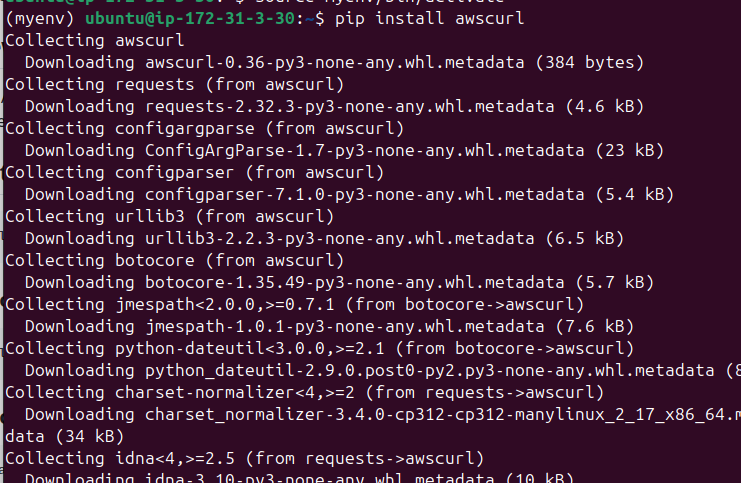This screenshot has height=483, width=741.
Task: Click the ubuntu@ip-172-31-3-30 prompt hostname
Action: tap(186, 19)
